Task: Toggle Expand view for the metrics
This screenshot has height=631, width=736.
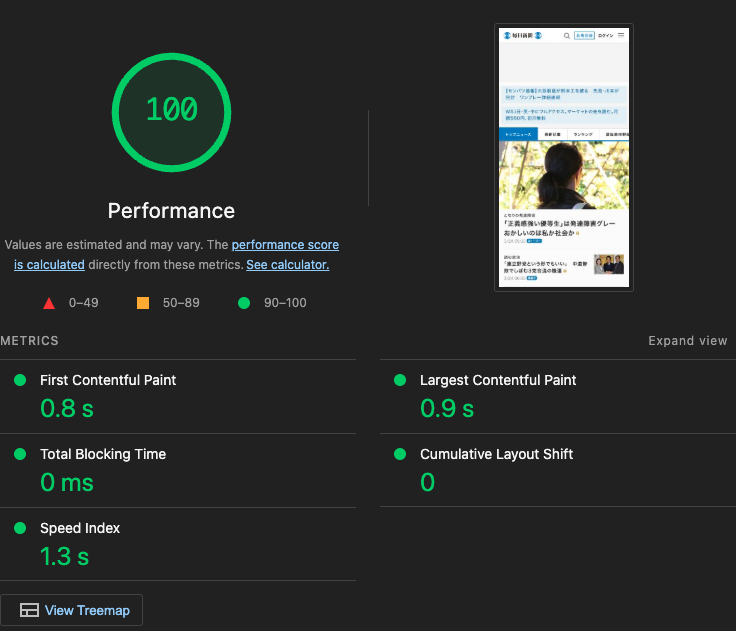Action: pyautogui.click(x=687, y=341)
